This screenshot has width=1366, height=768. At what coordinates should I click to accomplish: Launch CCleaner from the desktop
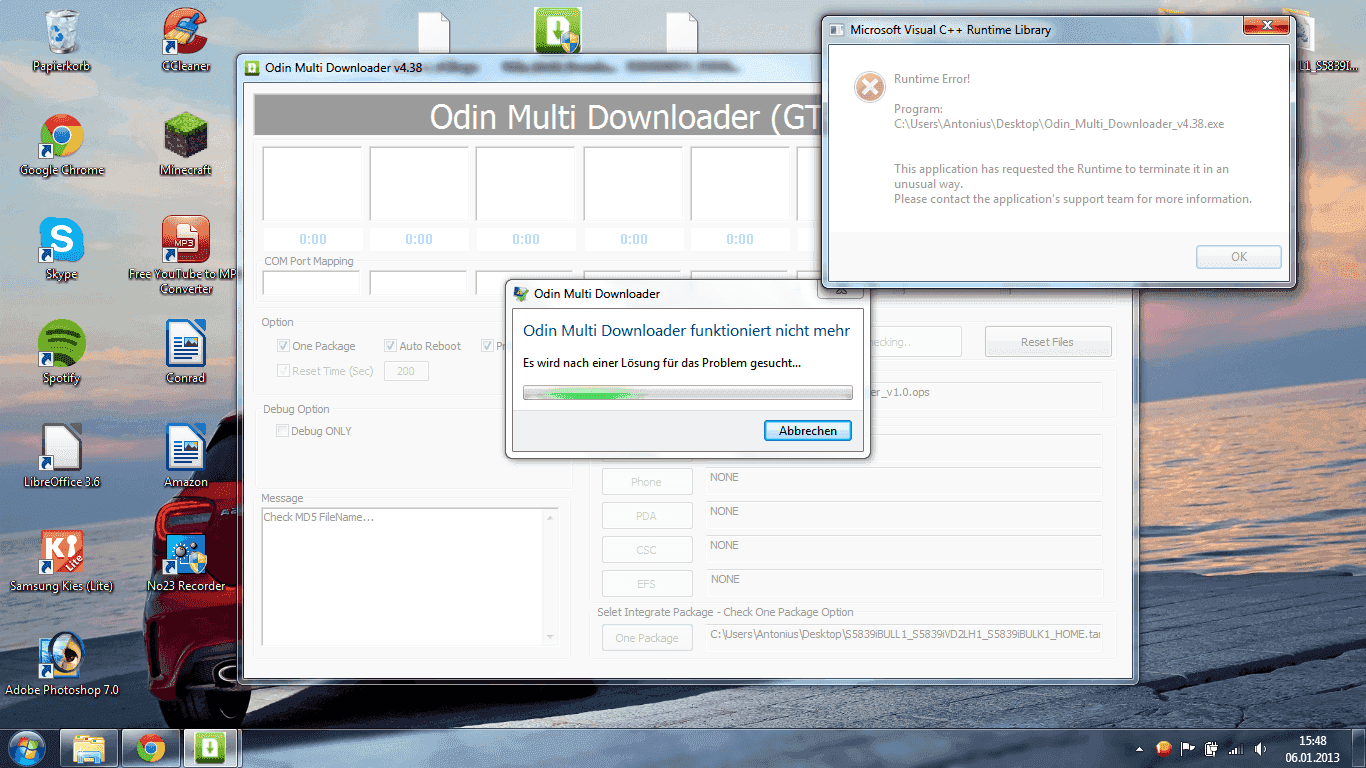click(x=186, y=40)
